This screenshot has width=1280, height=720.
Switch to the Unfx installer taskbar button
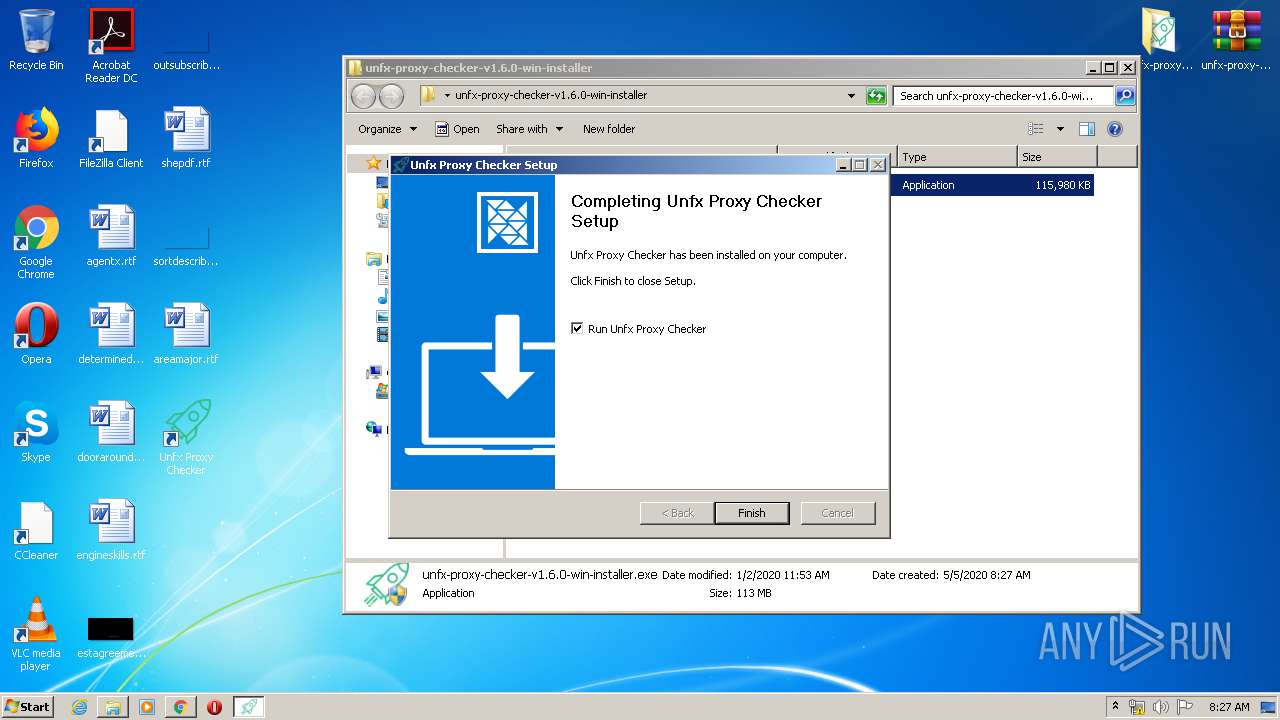tap(249, 707)
